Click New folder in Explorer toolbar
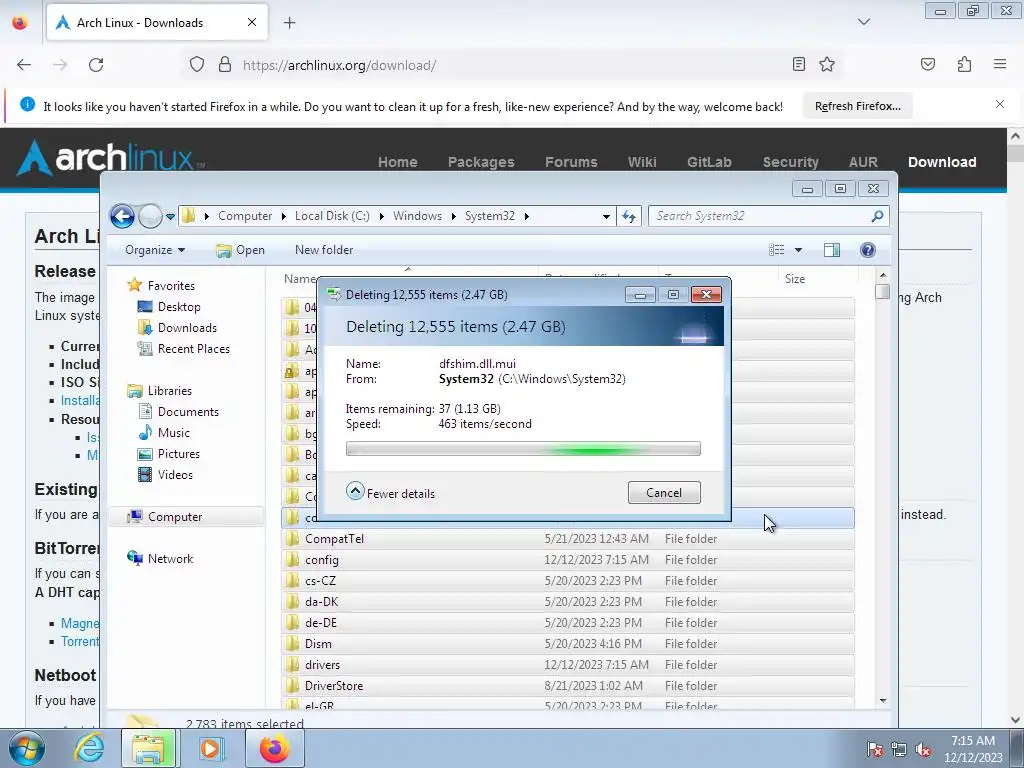The height and width of the screenshot is (768, 1024). coord(324,250)
